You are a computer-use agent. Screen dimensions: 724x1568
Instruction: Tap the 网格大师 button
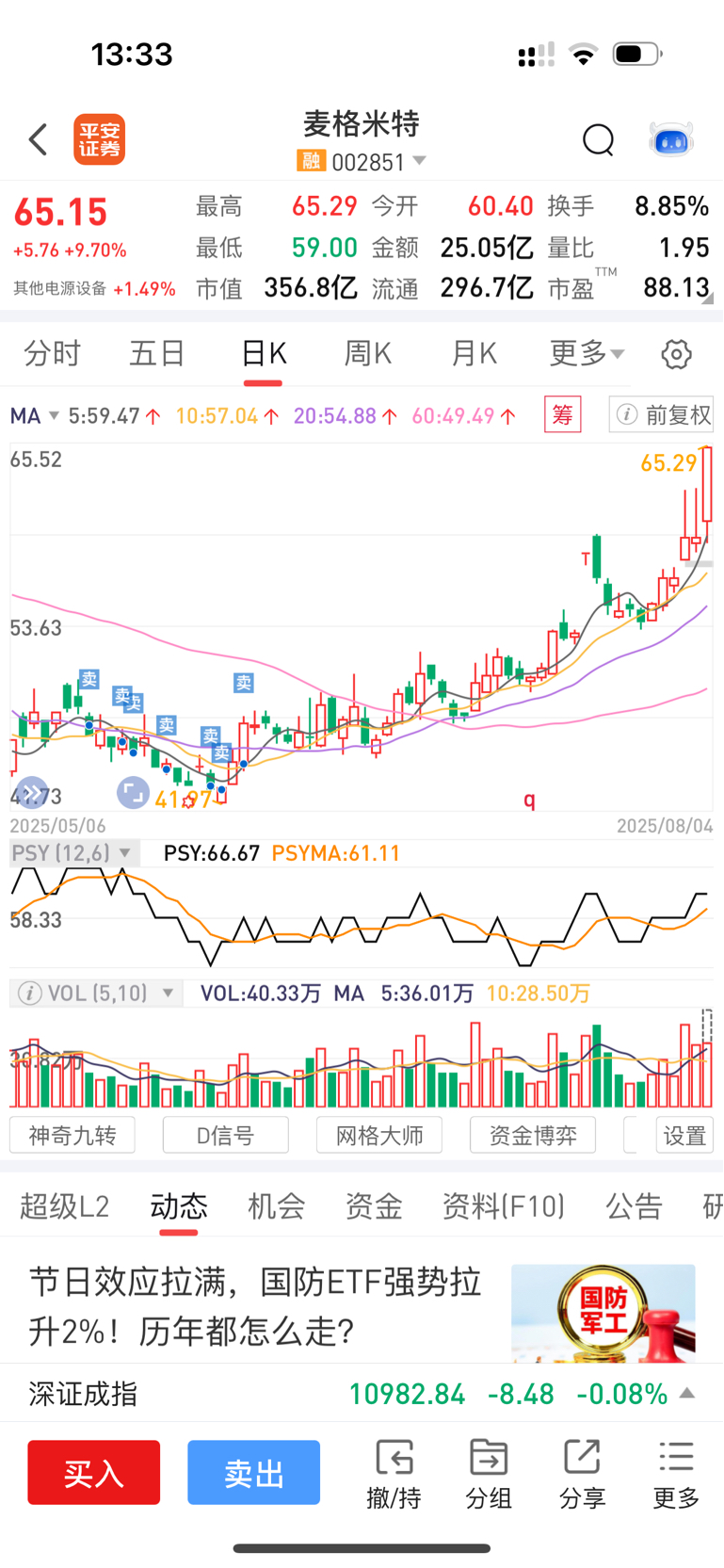[x=379, y=1135]
